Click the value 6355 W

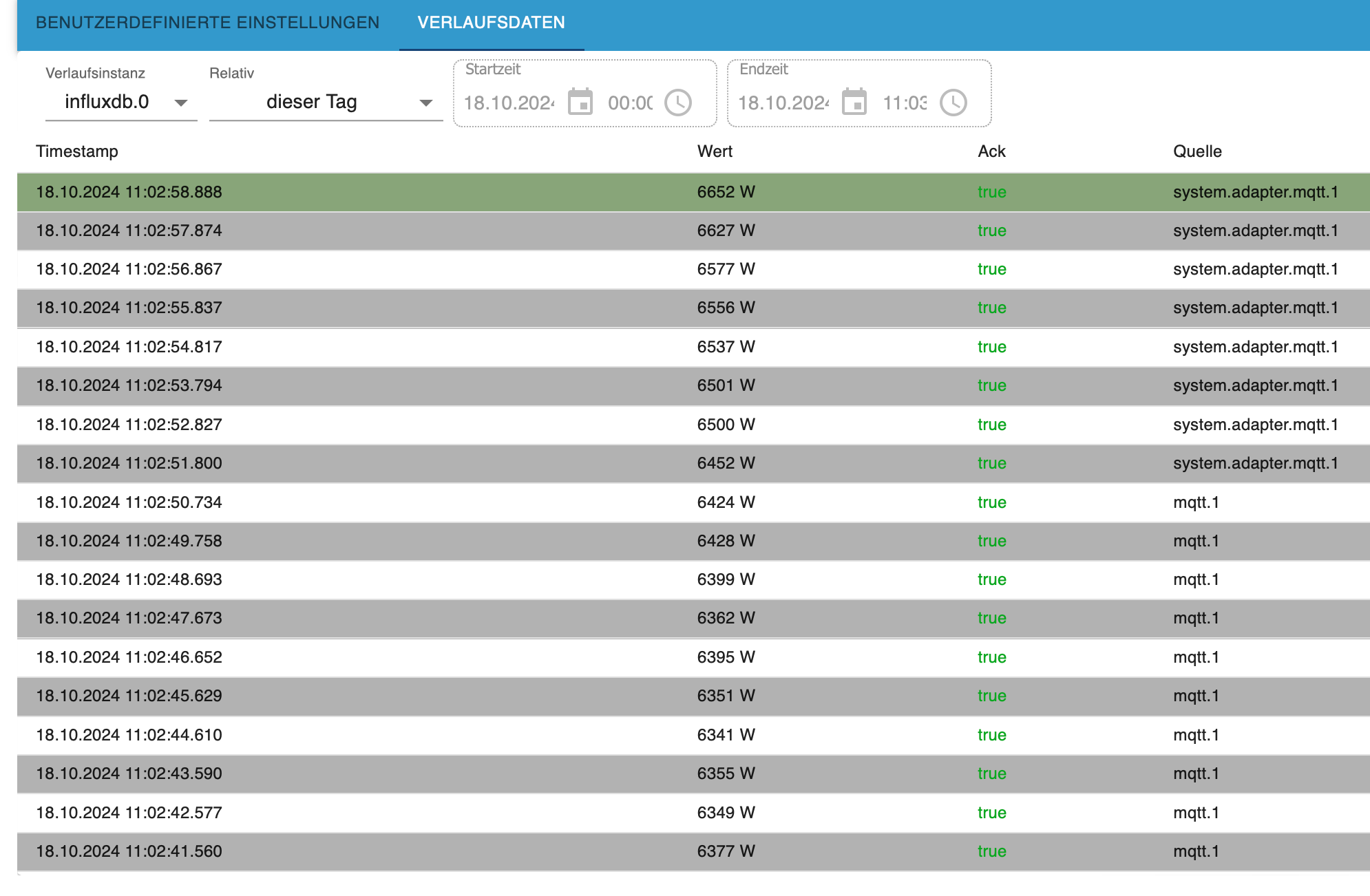tap(726, 774)
